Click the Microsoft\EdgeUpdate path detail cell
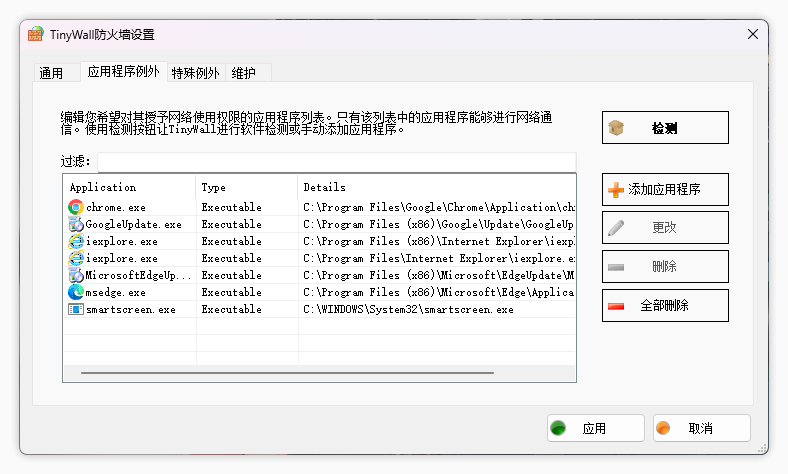The image size is (788, 474). (x=439, y=275)
